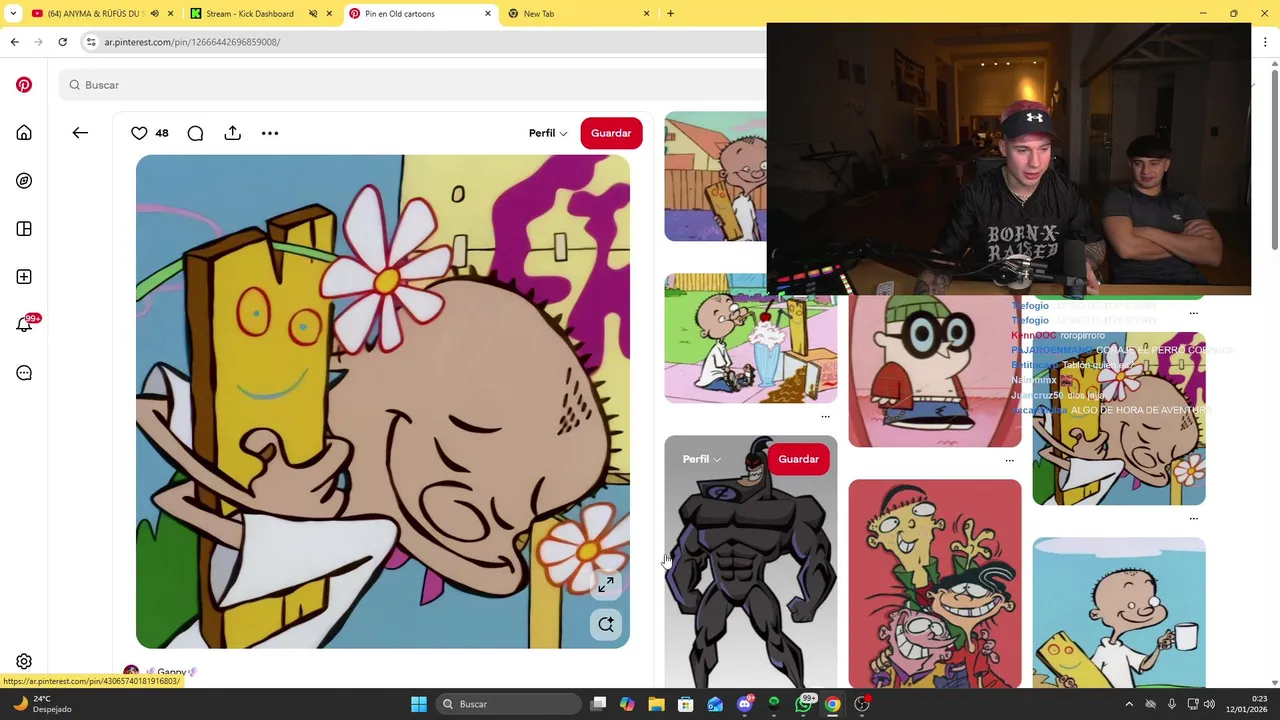Close the New Tab tab

(646, 14)
